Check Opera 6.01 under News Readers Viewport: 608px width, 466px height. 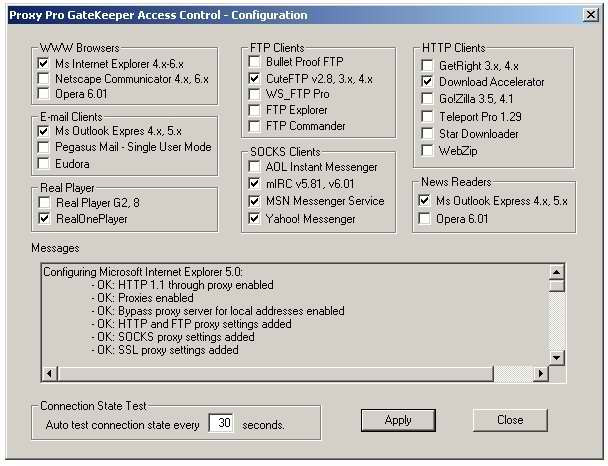[425, 219]
